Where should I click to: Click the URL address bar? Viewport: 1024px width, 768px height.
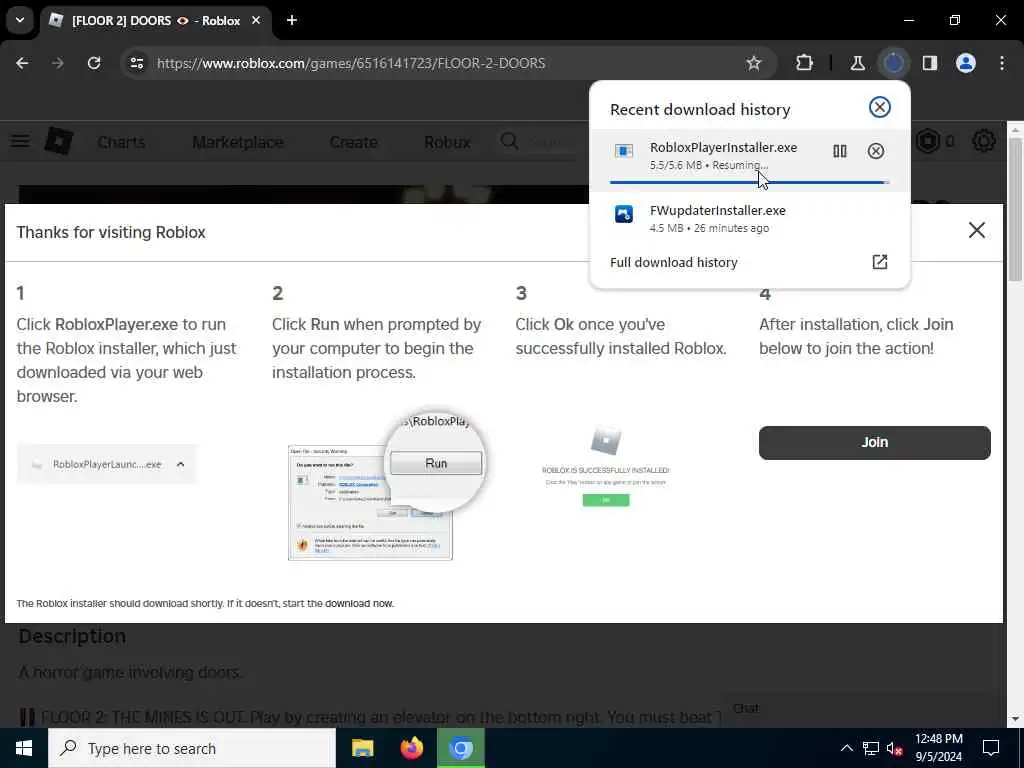click(447, 63)
